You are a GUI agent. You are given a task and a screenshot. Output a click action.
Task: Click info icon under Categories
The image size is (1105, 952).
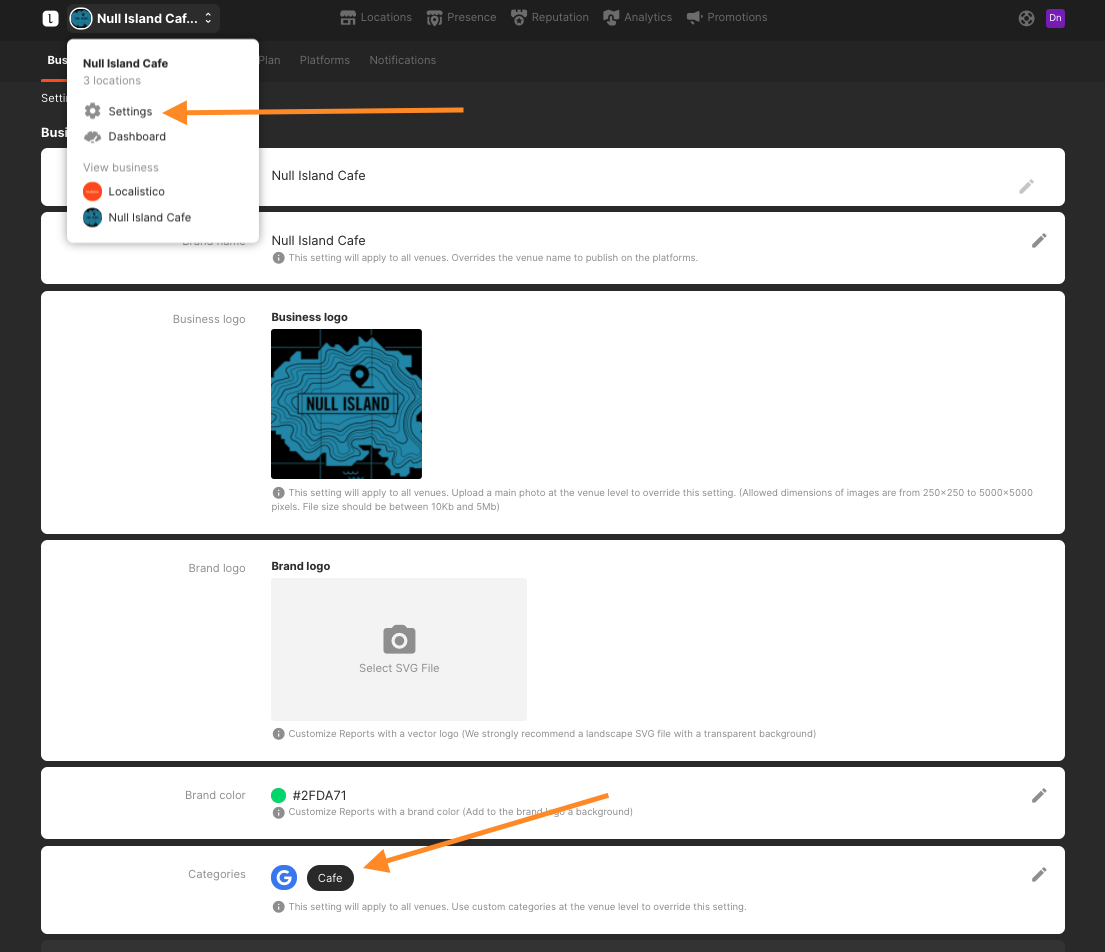pos(278,907)
